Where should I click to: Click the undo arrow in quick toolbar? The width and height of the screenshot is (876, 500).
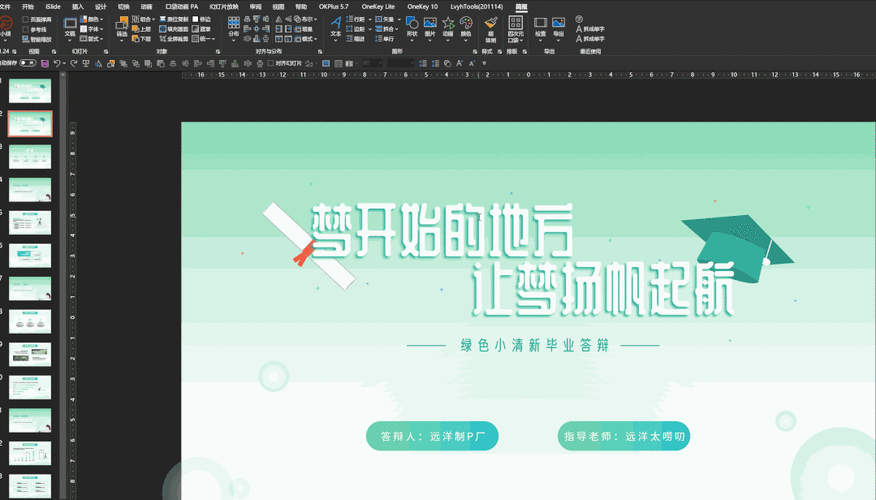coord(58,63)
